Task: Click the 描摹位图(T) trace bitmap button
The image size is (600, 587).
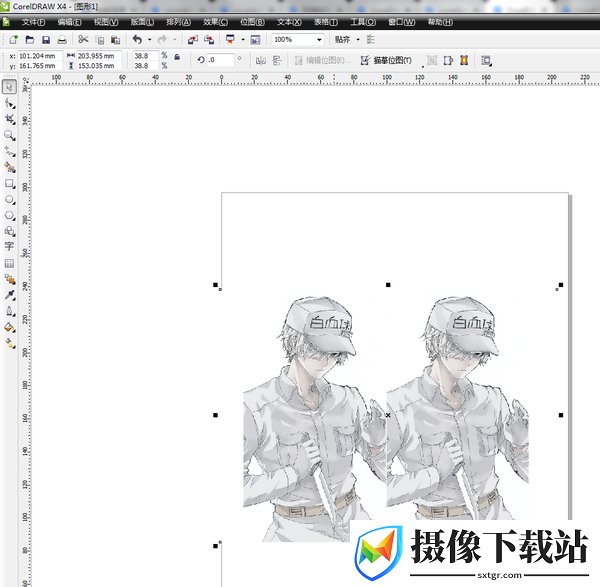Action: 386,60
